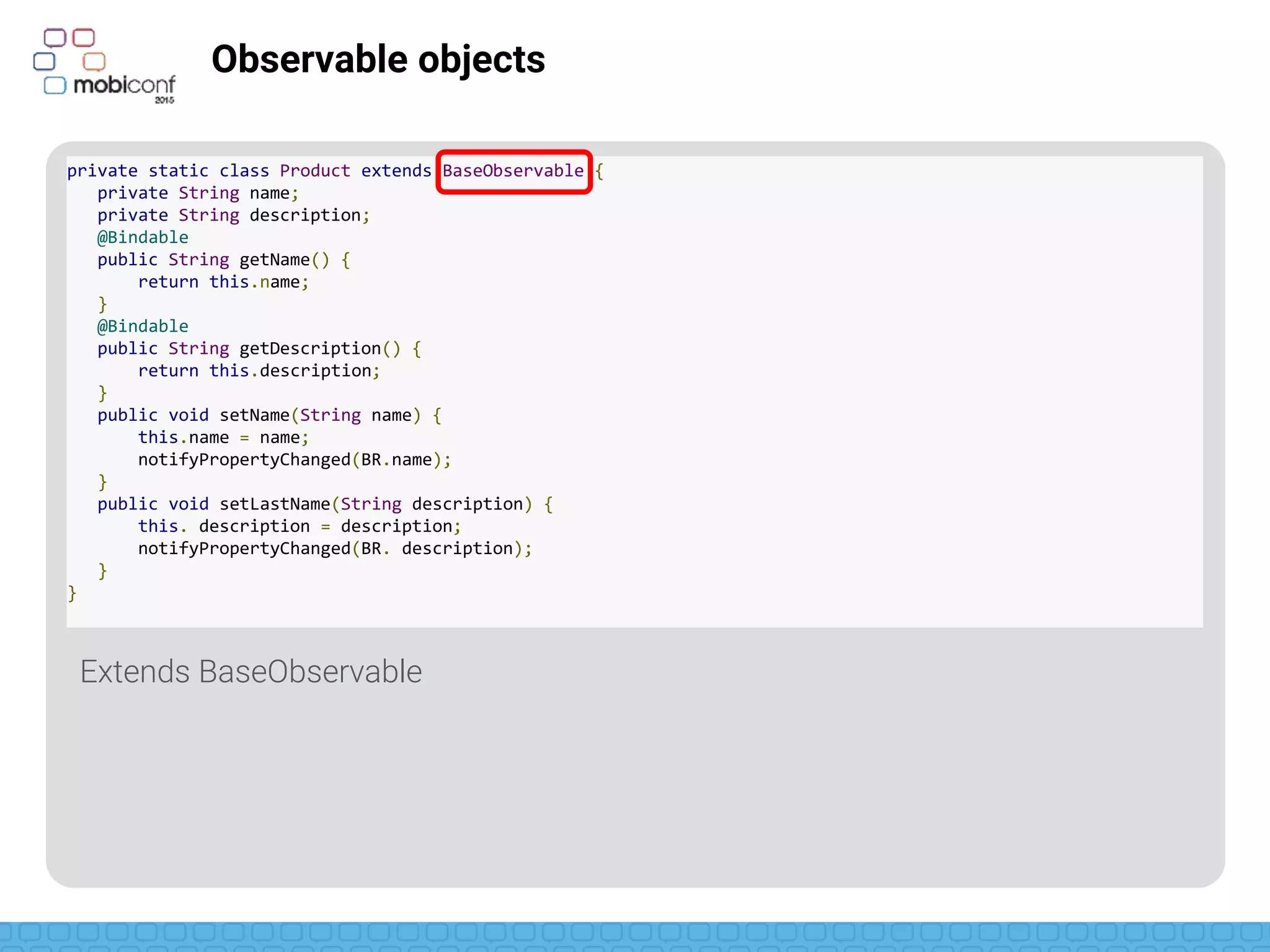Viewport: 1270px width, 952px height.
Task: Click return this.description statement
Action: pos(258,371)
